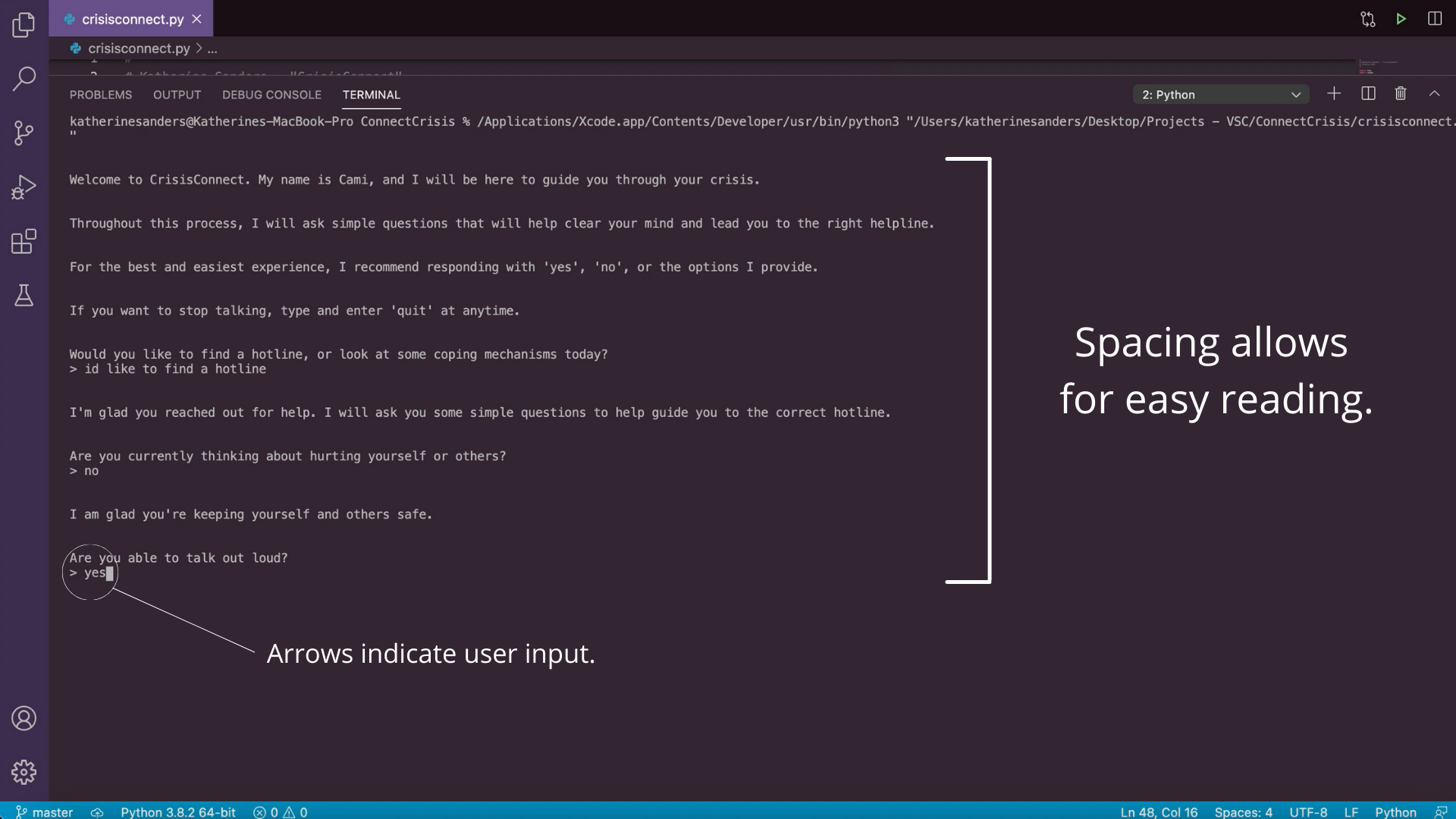Expand breadcrumb after crisisconnect.py
1456x819 pixels.
tap(212, 49)
